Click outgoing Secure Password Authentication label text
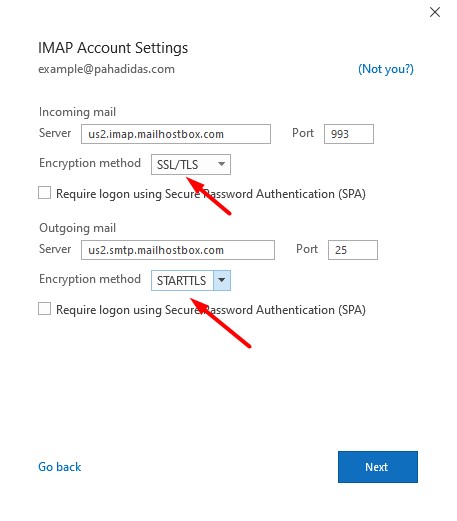This screenshot has width=457, height=521. point(211,310)
